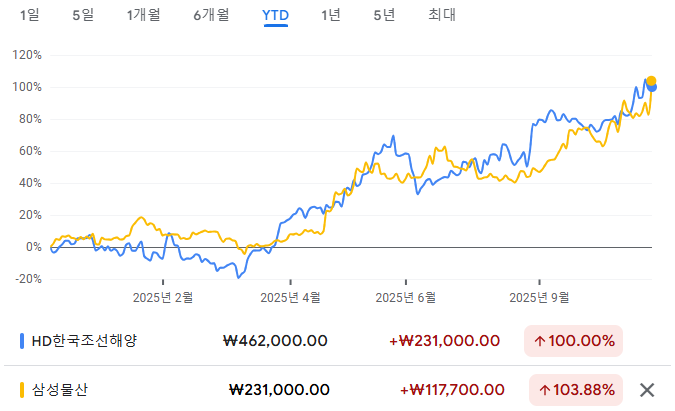
Task: Click the +₩117,700.00 change amount
Action: click(x=452, y=390)
